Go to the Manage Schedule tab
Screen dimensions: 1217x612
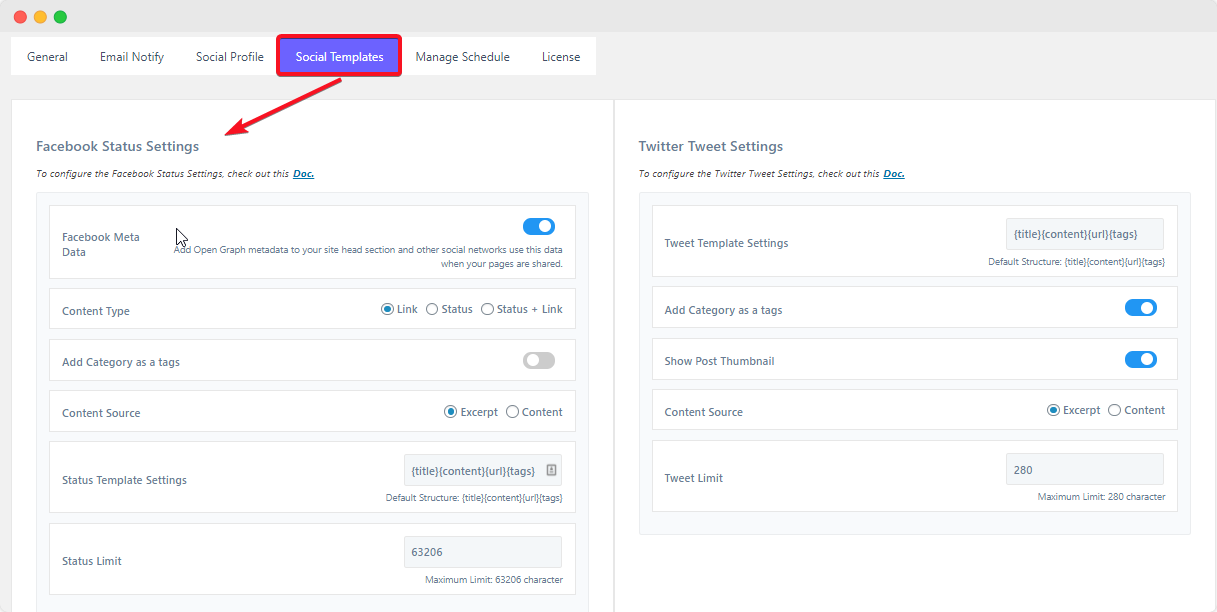pyautogui.click(x=463, y=57)
